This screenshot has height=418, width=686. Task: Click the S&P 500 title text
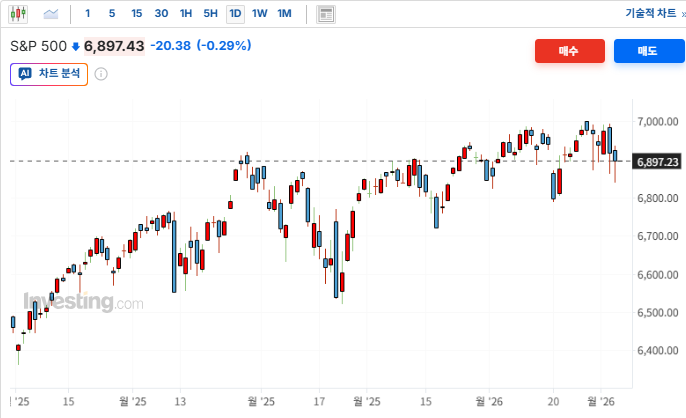point(38,46)
